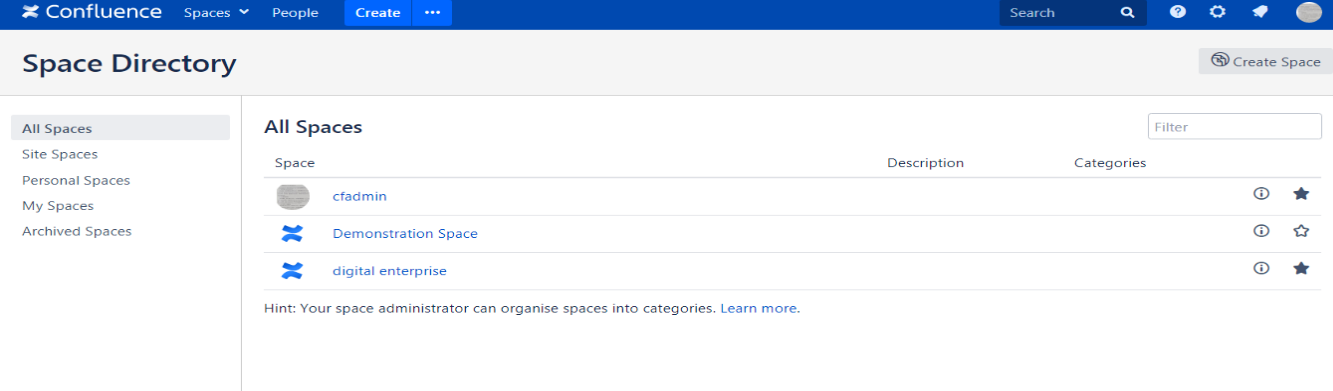Open the user profile avatar menu
The height and width of the screenshot is (391, 1333).
[1308, 12]
